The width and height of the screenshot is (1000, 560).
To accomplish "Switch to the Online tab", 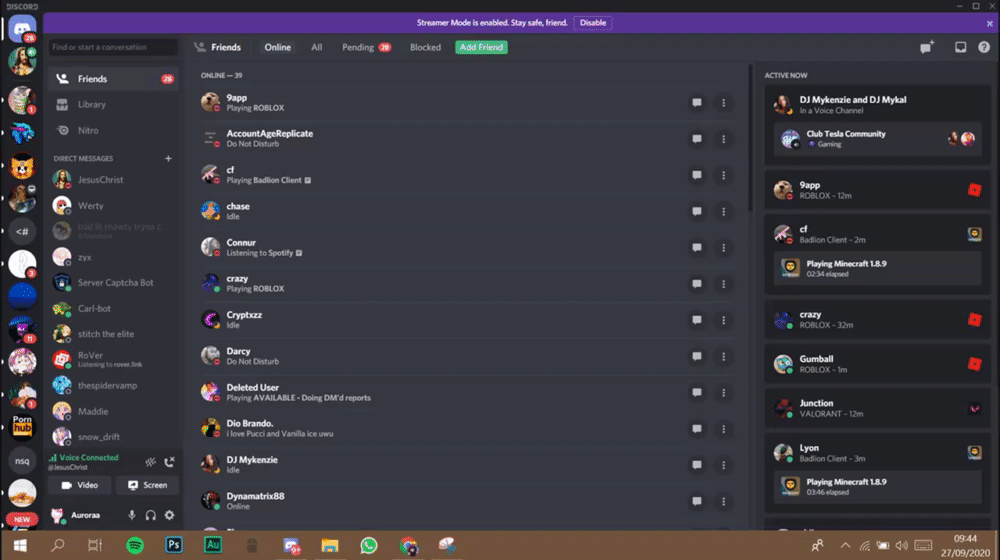I will click(x=277, y=47).
